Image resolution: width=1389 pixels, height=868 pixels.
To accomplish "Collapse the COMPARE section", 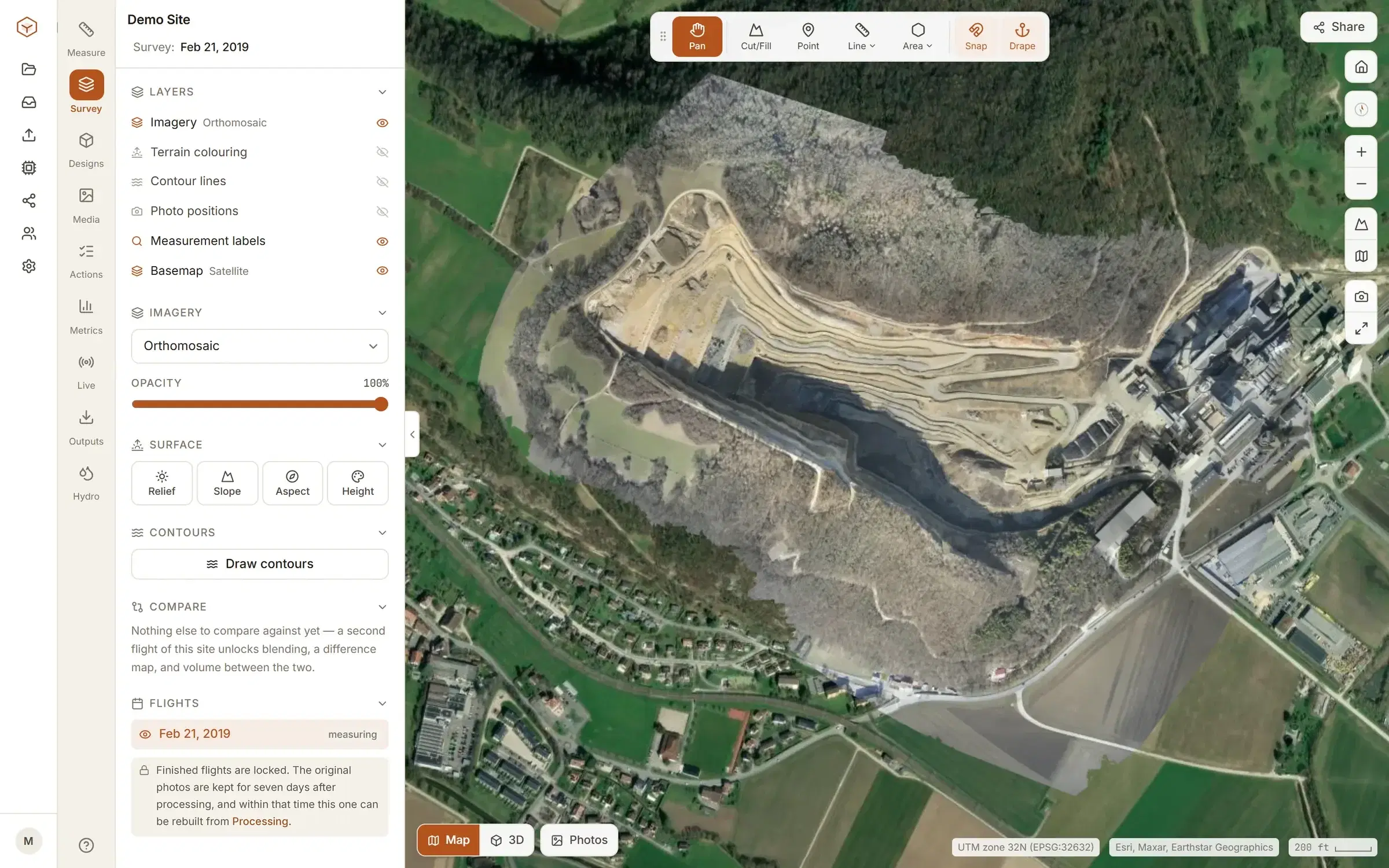I will pyautogui.click(x=382, y=607).
